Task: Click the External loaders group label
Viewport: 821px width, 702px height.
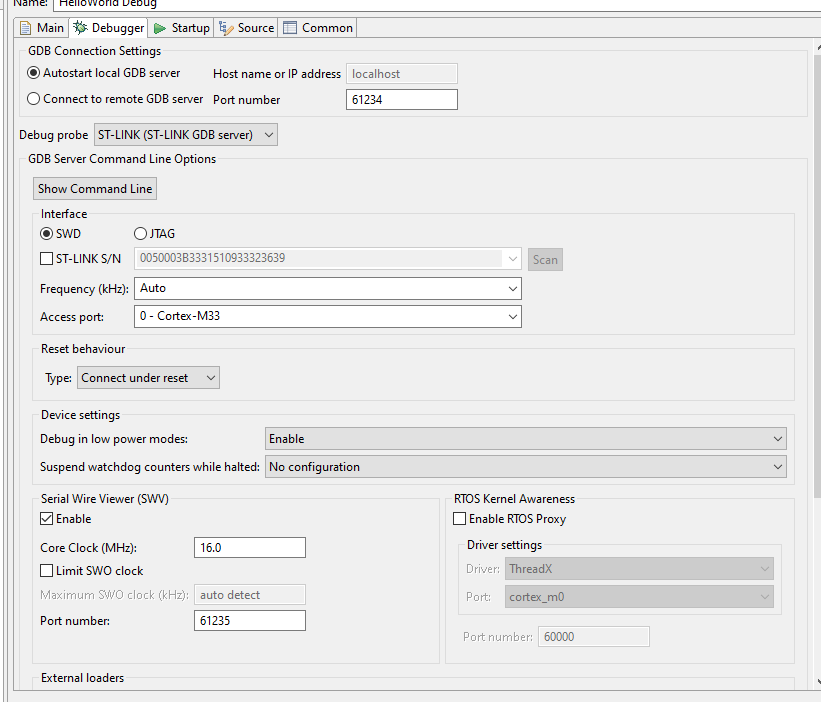Action: pos(83,678)
